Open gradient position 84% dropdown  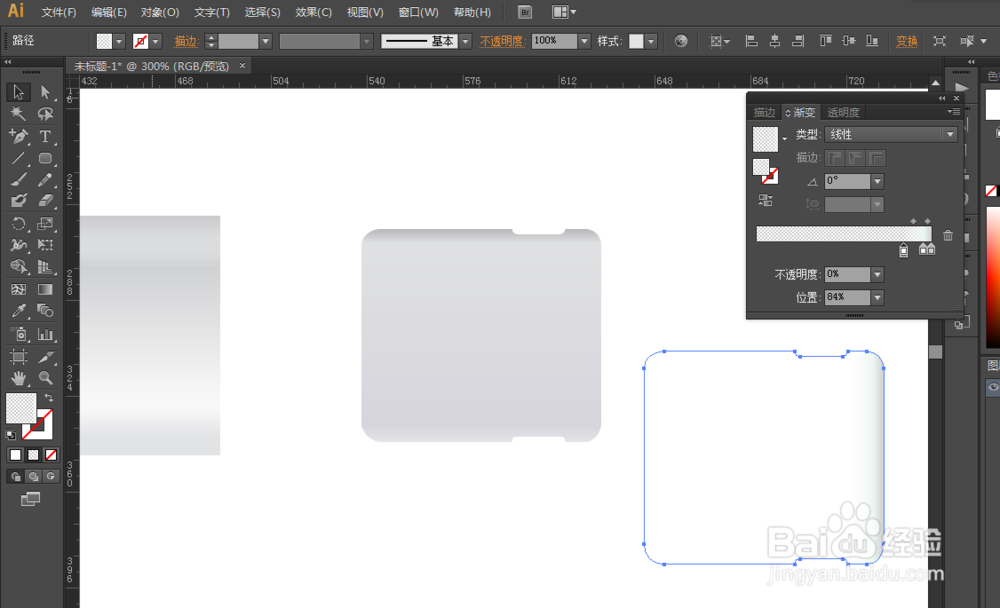878,297
